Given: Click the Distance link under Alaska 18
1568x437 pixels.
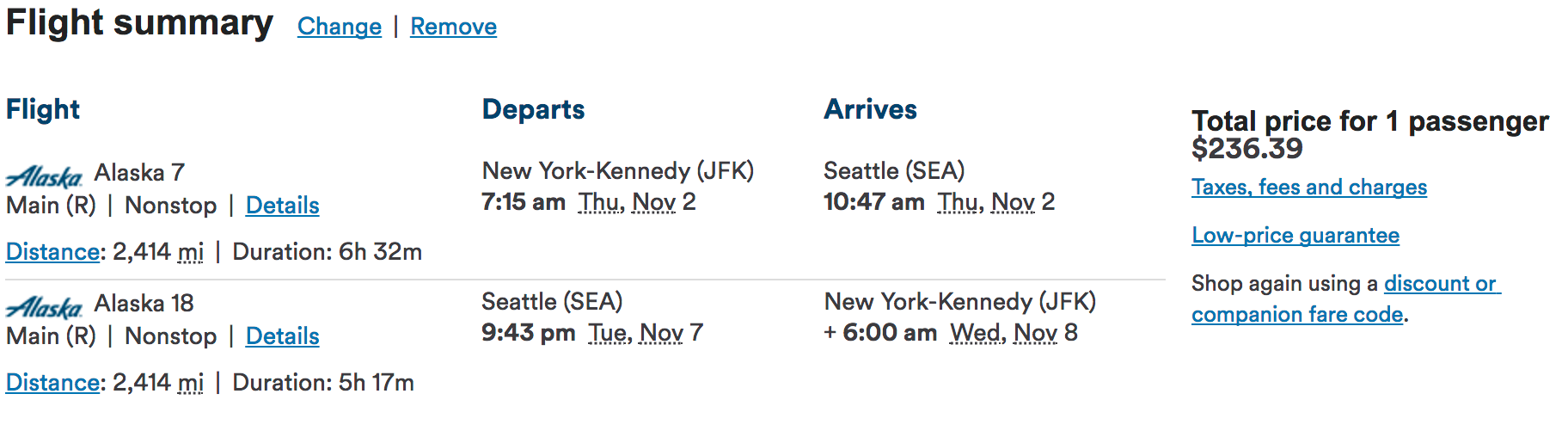Looking at the screenshot, I should [x=52, y=383].
